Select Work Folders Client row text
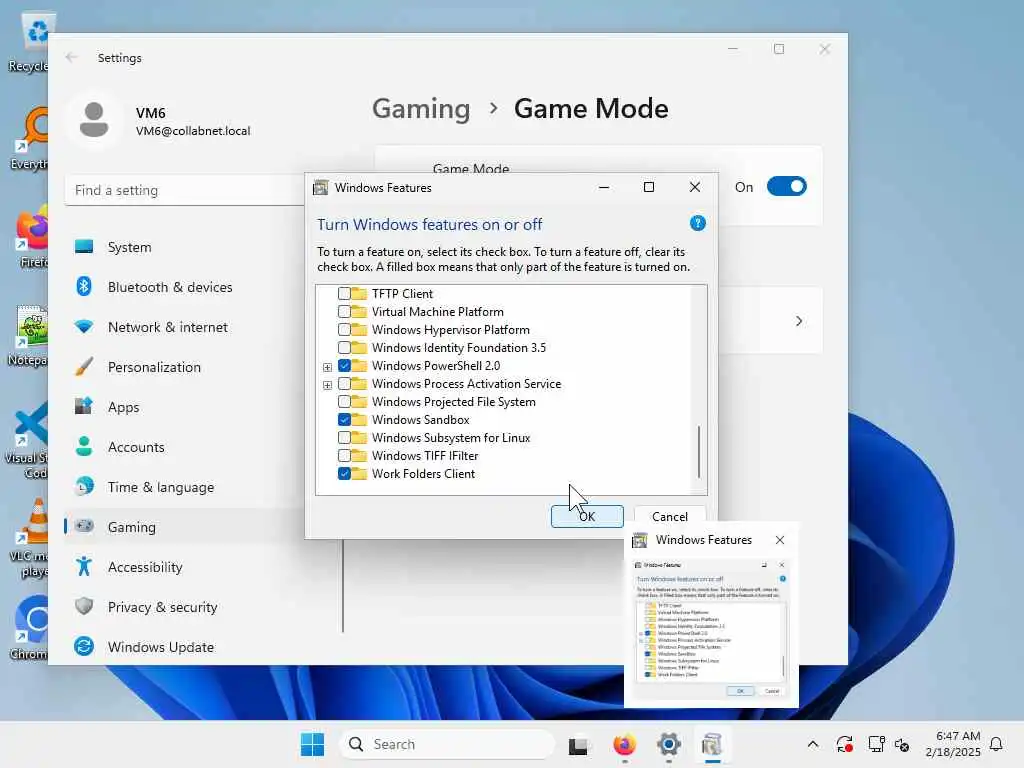Image resolution: width=1024 pixels, height=768 pixels. (x=423, y=473)
